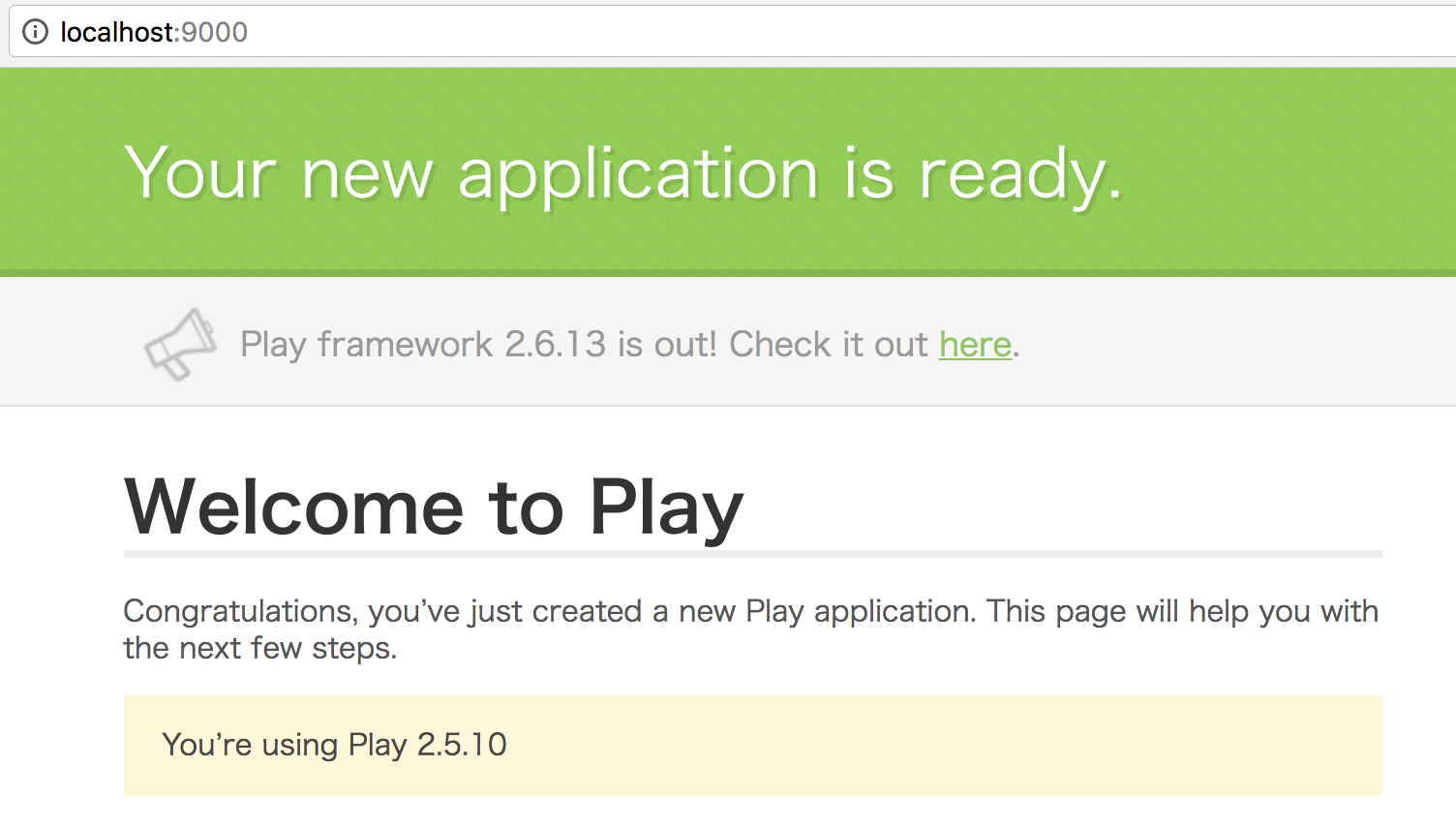Click the 'Your new application is ready.' banner heading
Viewport: 1456px width, 829px height.
[623, 174]
